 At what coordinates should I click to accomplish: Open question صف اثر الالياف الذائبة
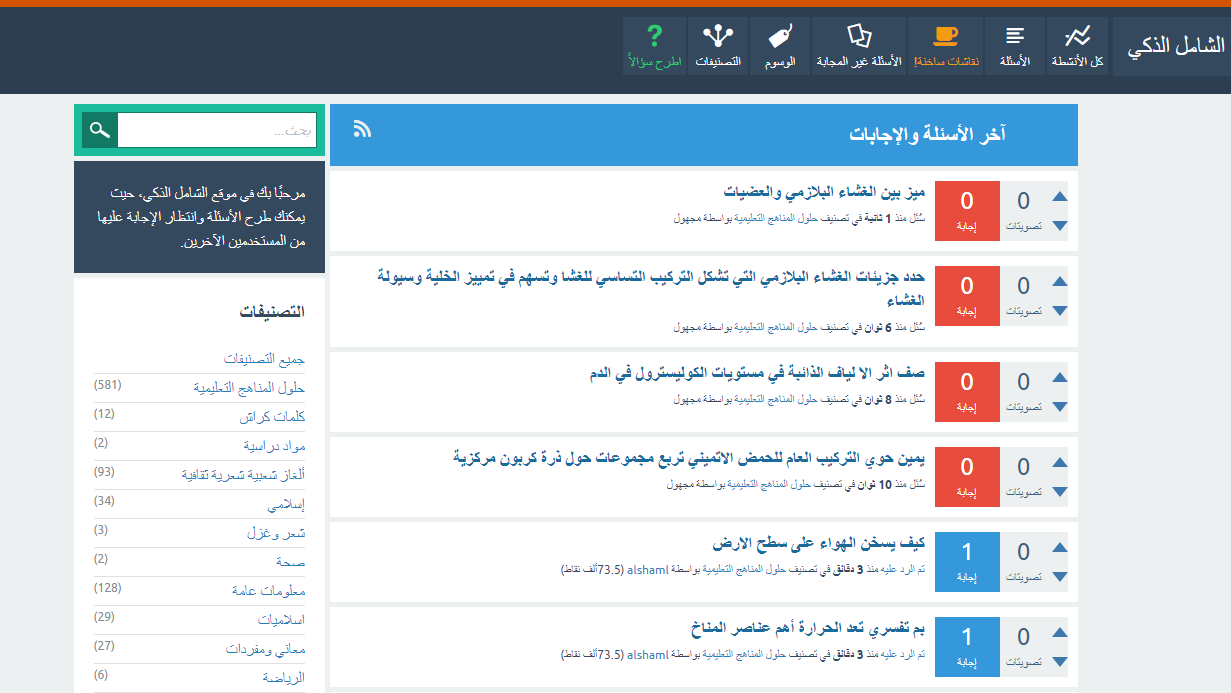pyautogui.click(x=757, y=373)
